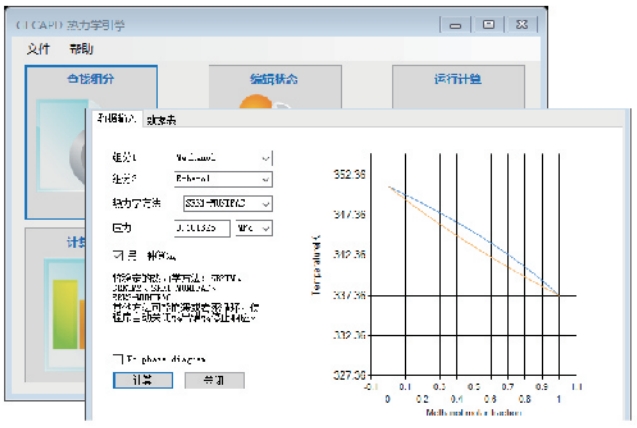637x428 pixels.
Task: Open the thermodynamic method dropdown
Action: tap(265, 204)
